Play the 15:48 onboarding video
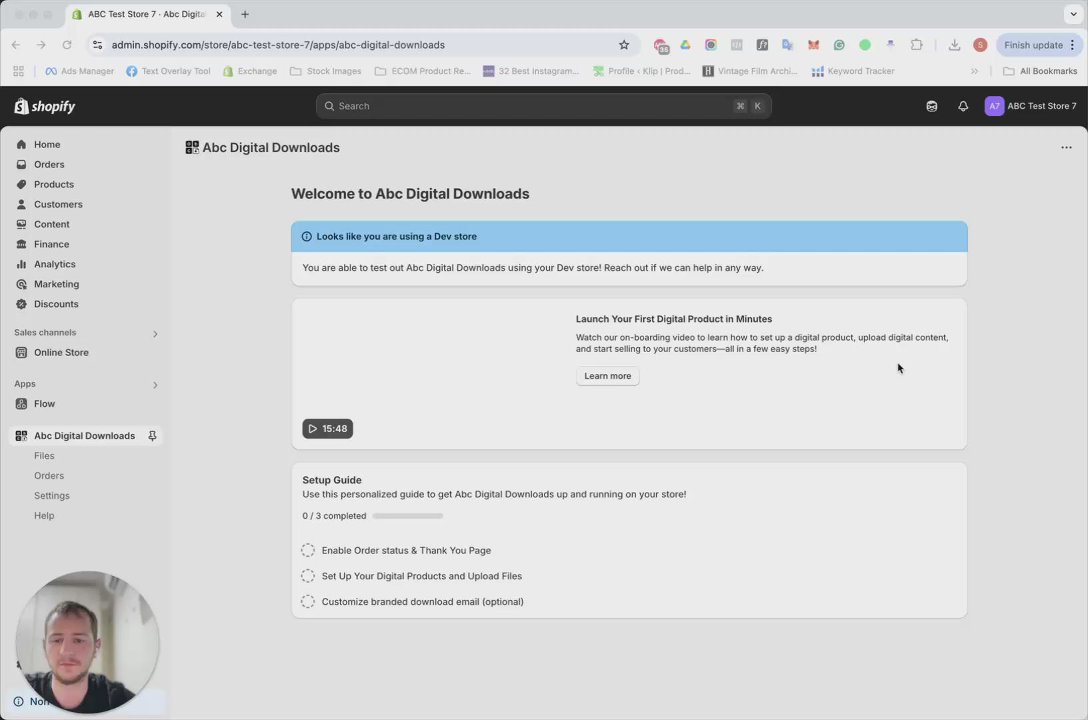 (328, 429)
